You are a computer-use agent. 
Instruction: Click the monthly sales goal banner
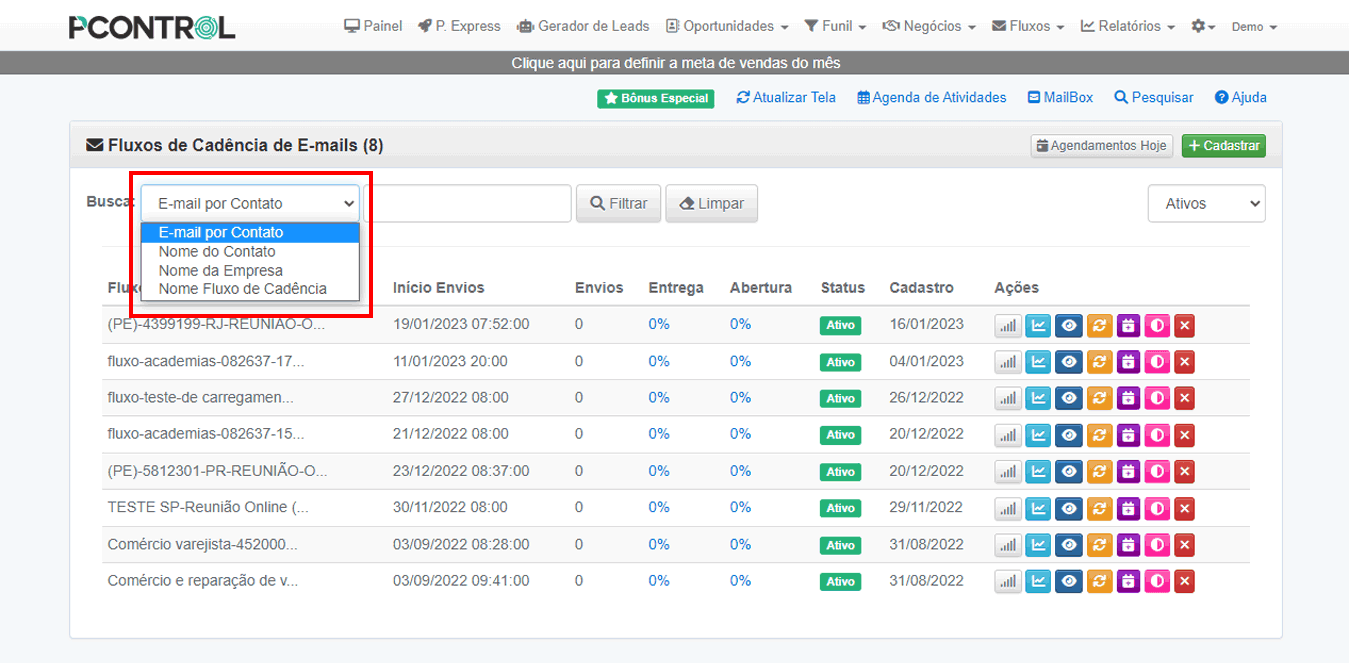click(675, 63)
